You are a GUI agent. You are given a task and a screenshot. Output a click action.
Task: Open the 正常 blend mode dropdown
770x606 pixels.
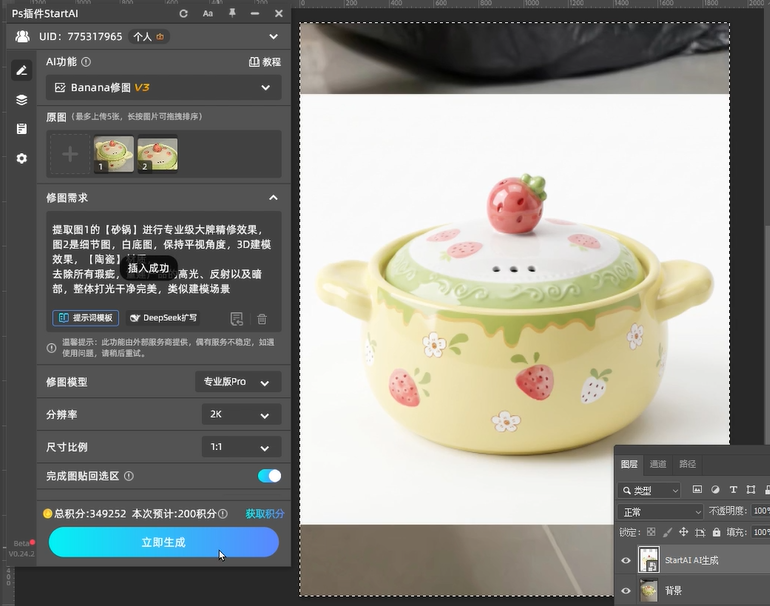660,512
